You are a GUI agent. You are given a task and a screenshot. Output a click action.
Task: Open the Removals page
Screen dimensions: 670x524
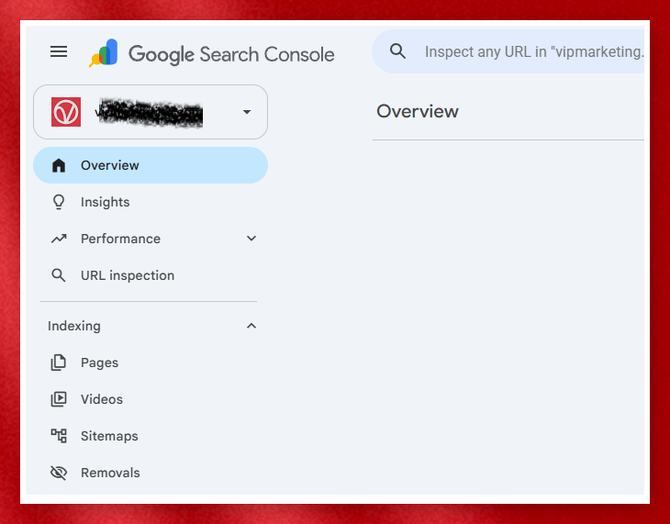click(150, 473)
